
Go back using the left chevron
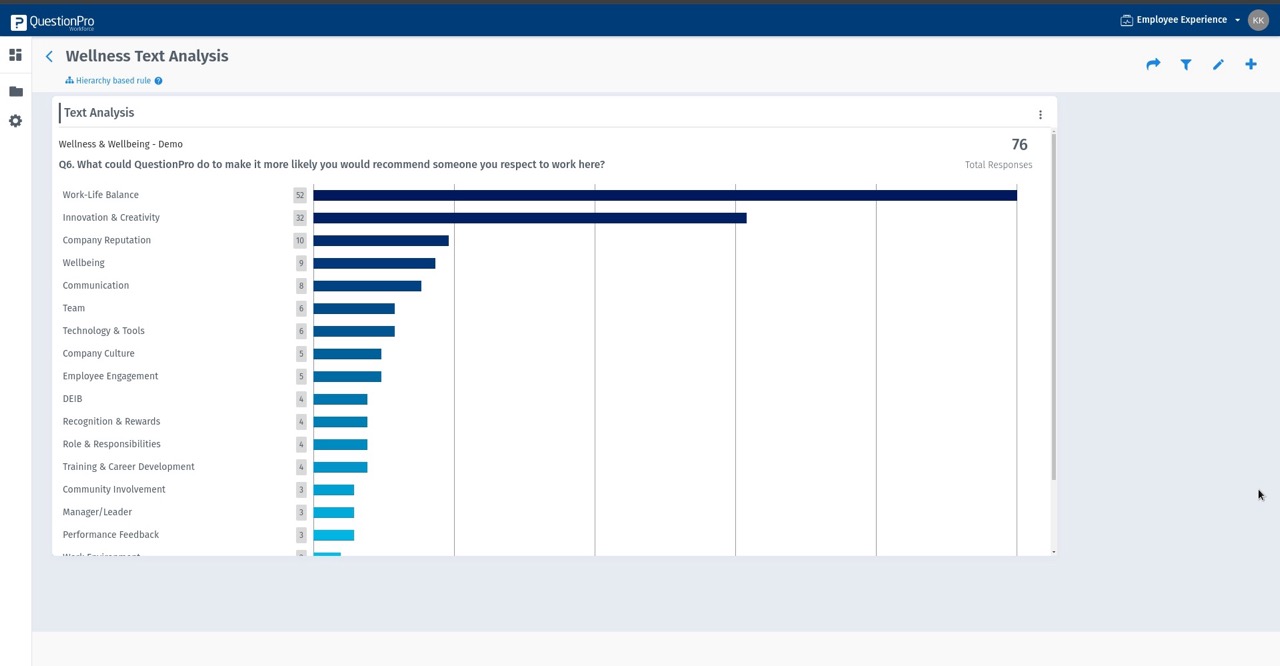[x=49, y=57]
